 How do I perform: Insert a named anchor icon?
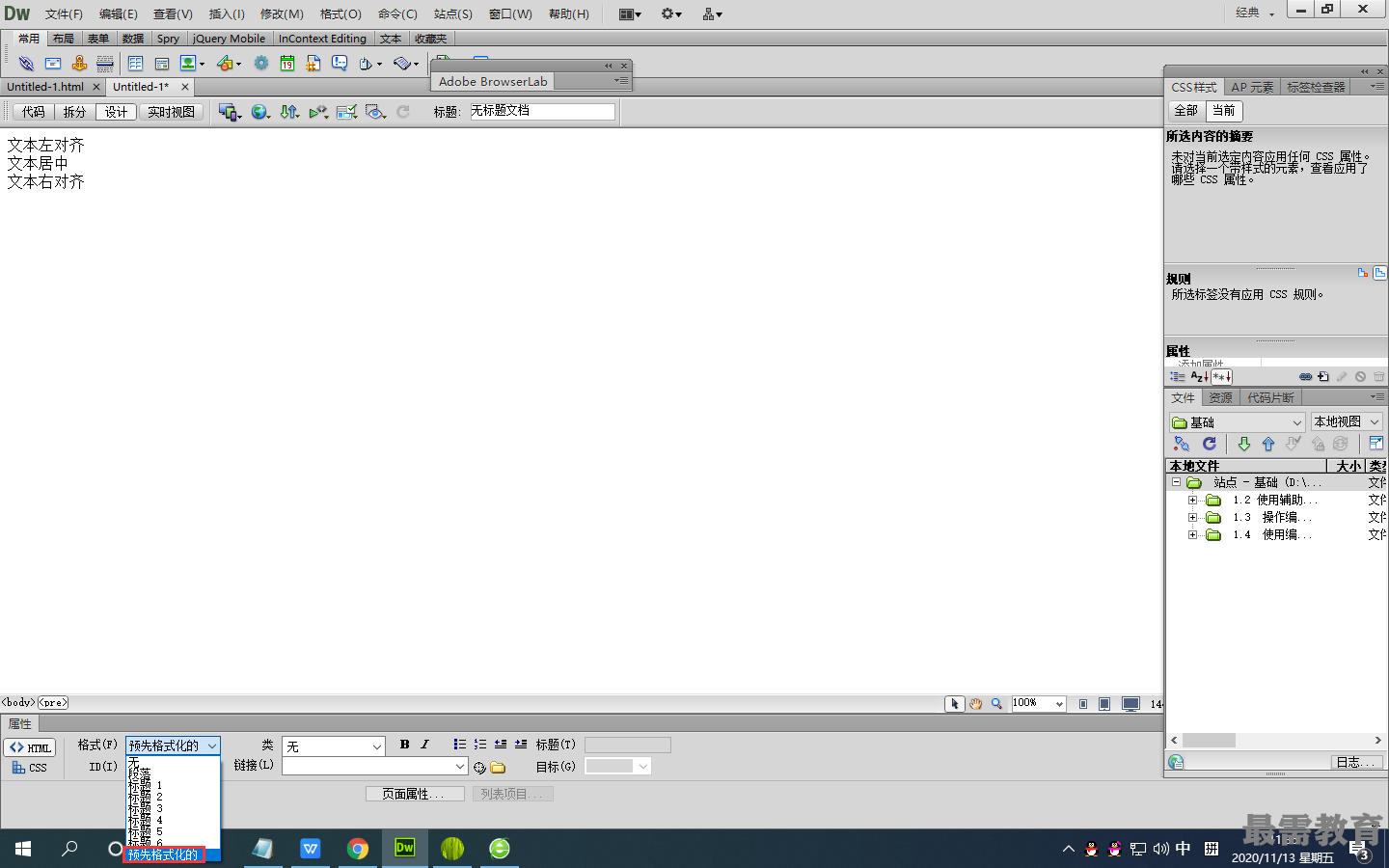(x=79, y=64)
